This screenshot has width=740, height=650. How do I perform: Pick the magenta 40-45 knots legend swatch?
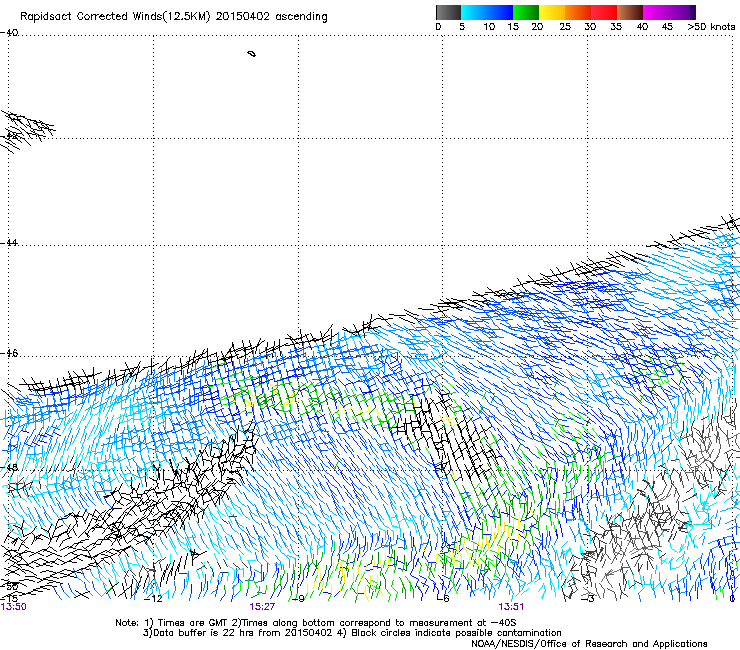pyautogui.click(x=656, y=12)
